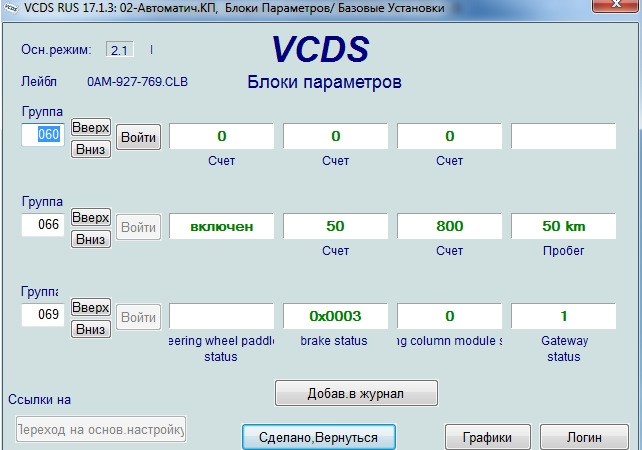
Task: Click the empty steering wheel paddle status field
Action: 222,316
